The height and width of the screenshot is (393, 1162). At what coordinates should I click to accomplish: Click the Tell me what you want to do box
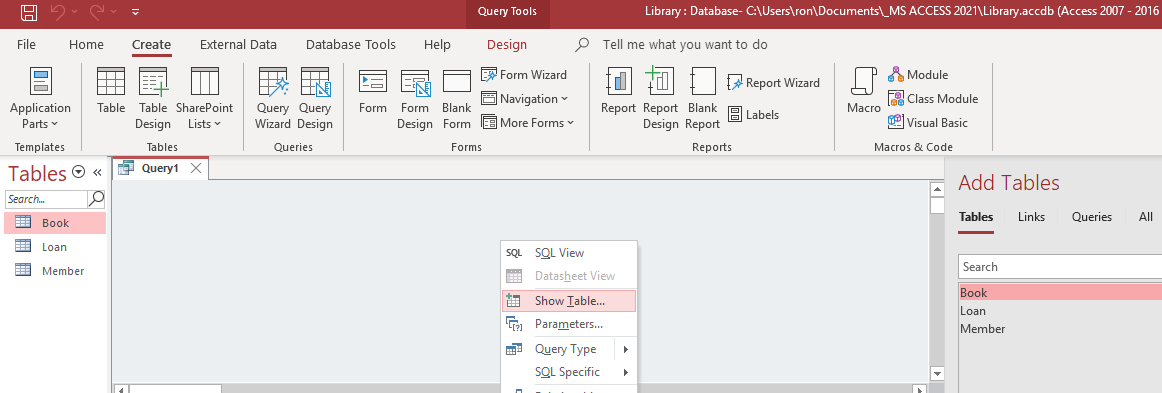(x=685, y=44)
